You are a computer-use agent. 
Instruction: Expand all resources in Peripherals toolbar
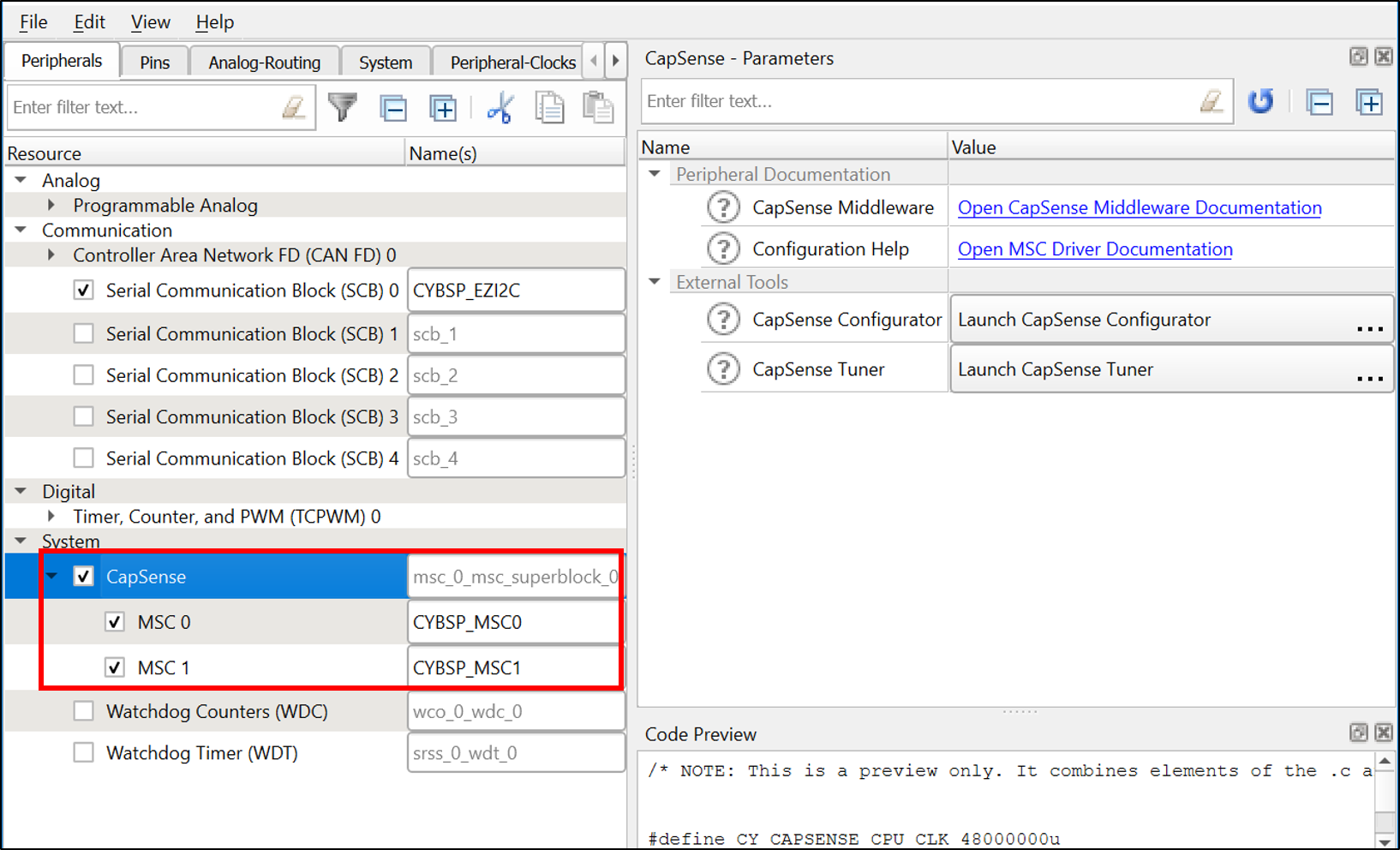(x=443, y=108)
